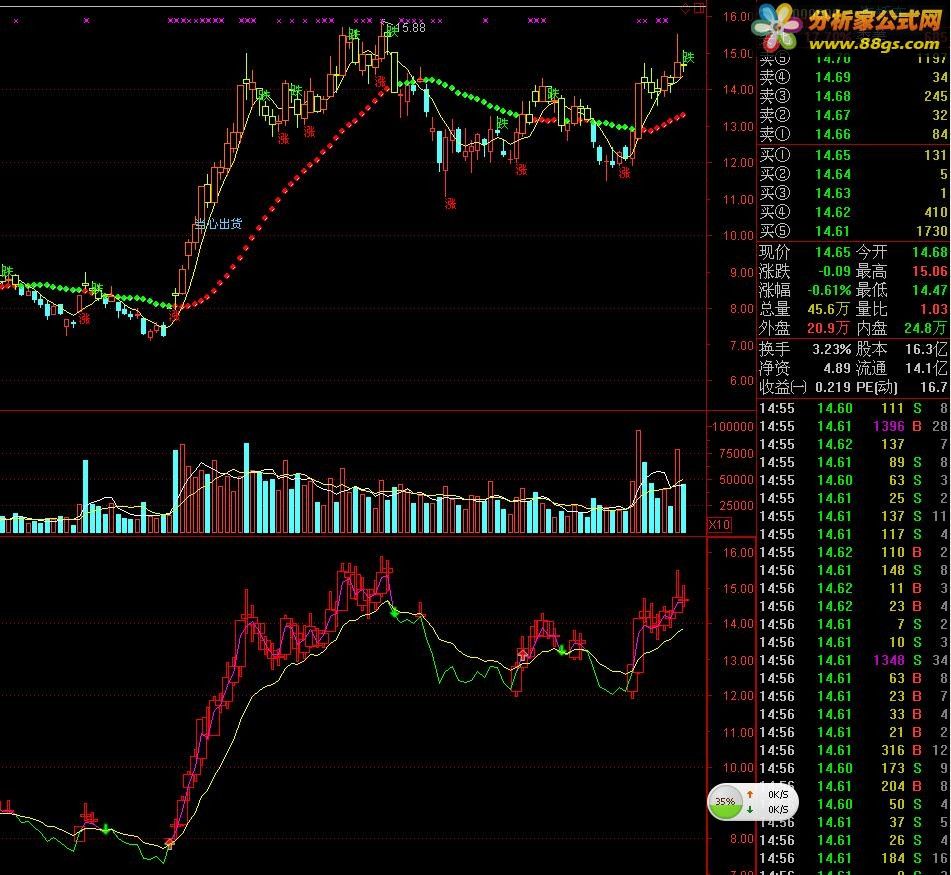Click the 14:56 trade with 1348 S volume
Screen dimensions: 951x875
click(x=853, y=660)
